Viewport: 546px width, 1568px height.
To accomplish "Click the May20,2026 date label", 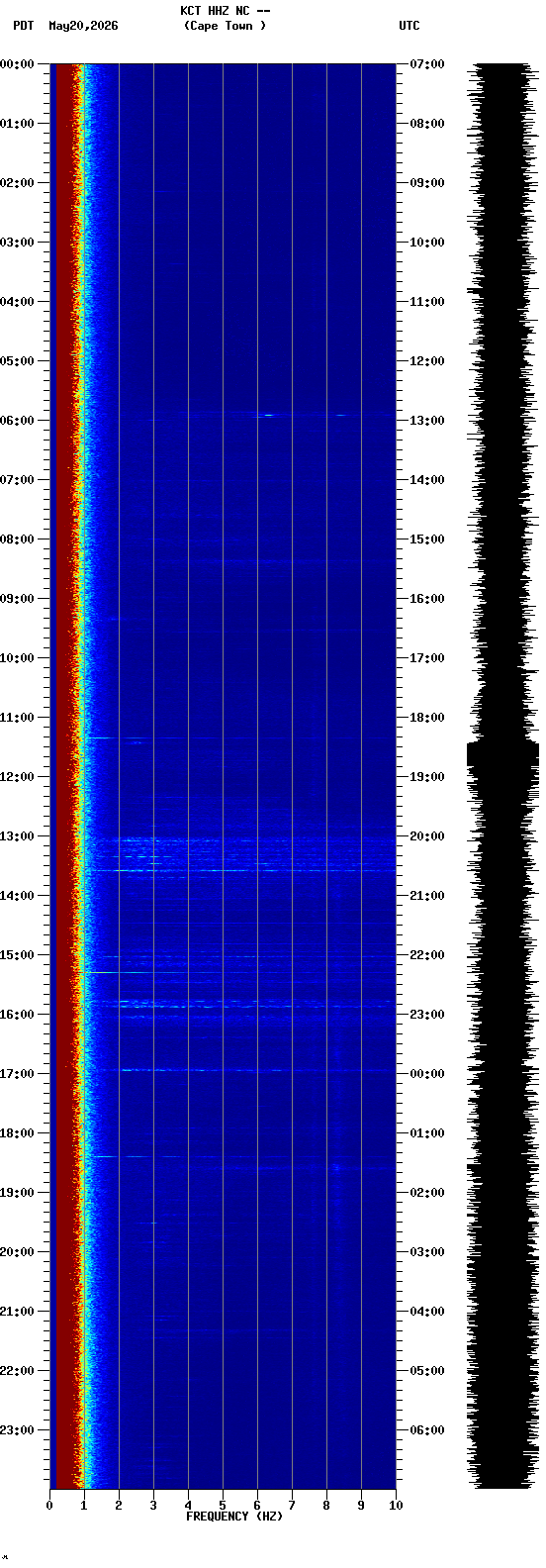I will 83,26.
